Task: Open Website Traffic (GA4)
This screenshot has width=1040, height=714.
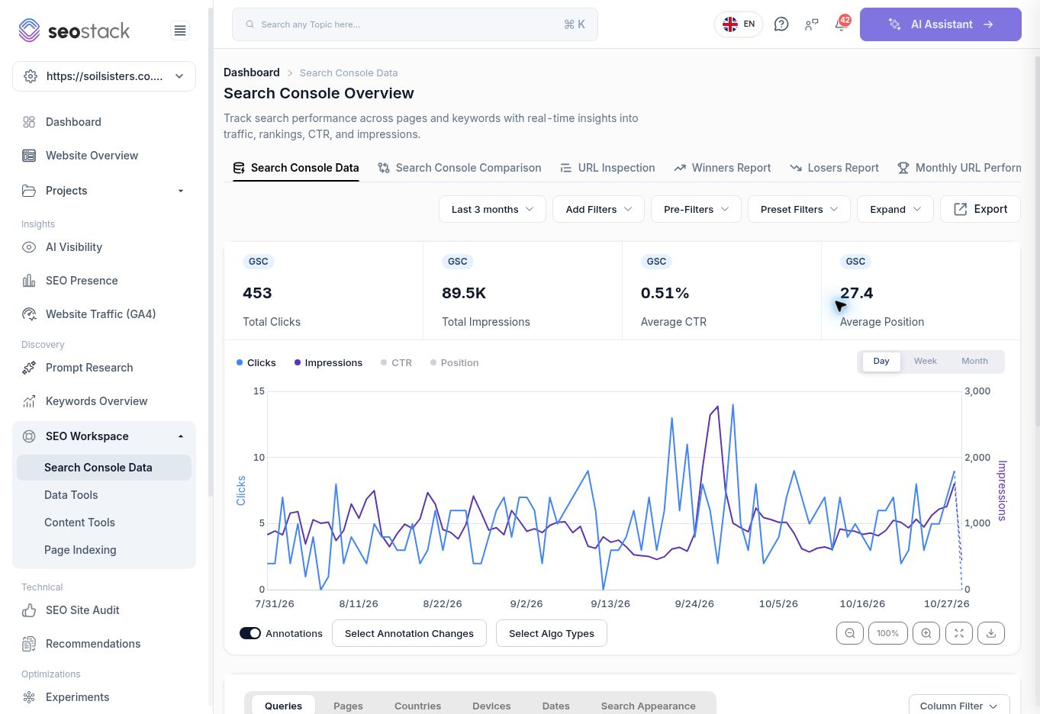Action: (100, 314)
